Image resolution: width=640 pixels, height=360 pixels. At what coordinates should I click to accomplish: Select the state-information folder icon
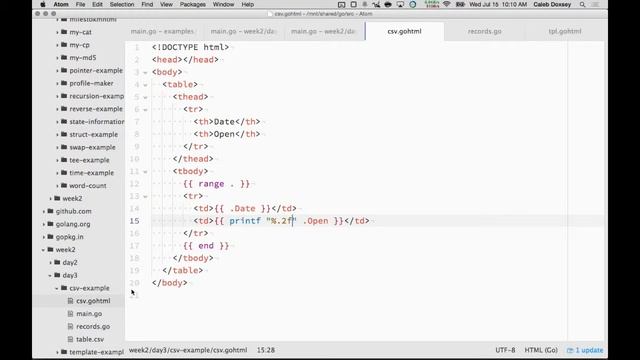64,121
